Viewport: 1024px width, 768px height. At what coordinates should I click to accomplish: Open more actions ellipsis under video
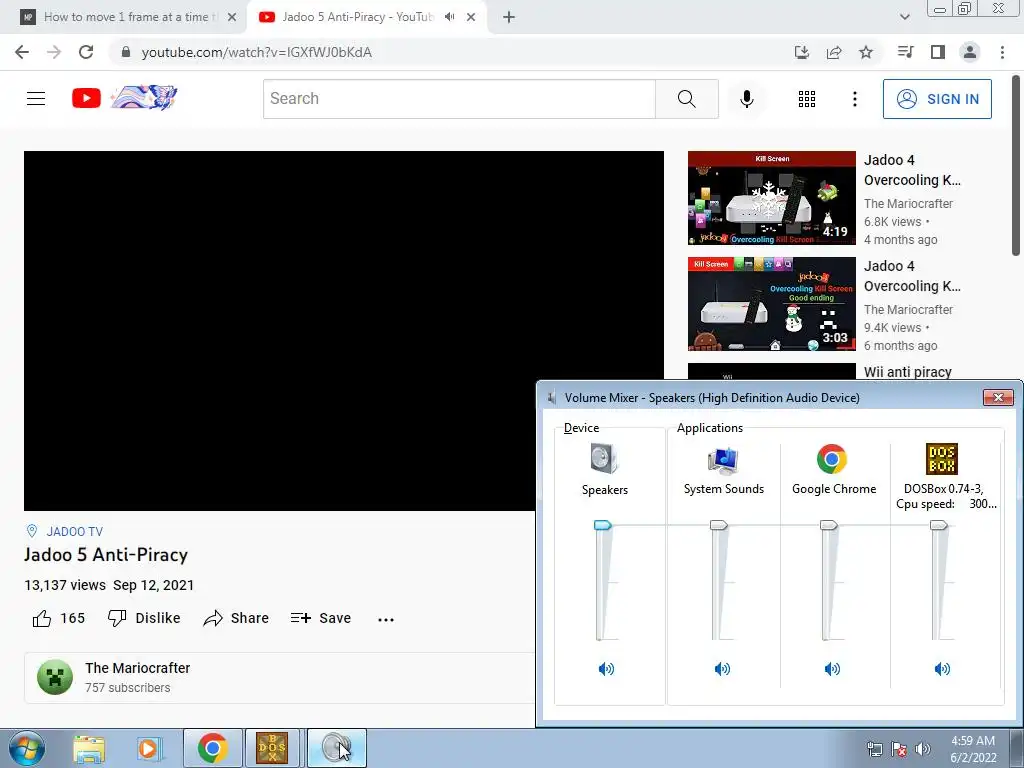[x=386, y=619]
